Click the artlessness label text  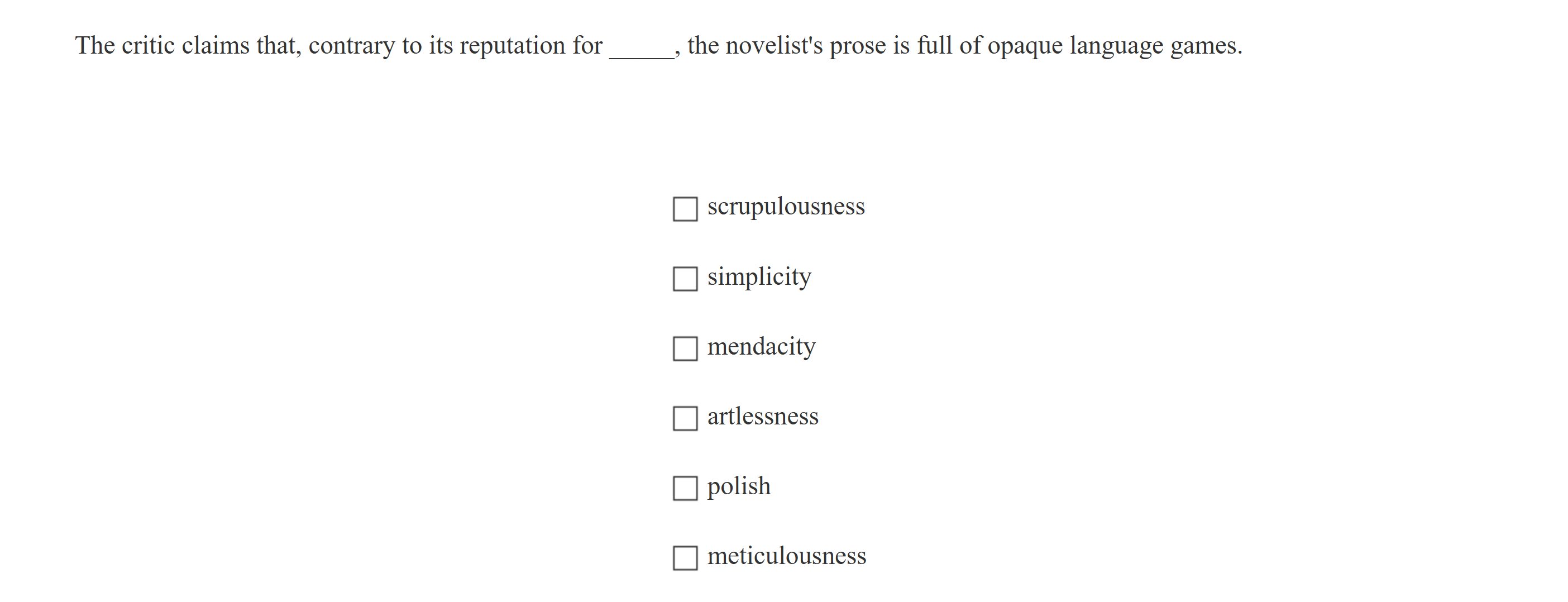pos(763,417)
